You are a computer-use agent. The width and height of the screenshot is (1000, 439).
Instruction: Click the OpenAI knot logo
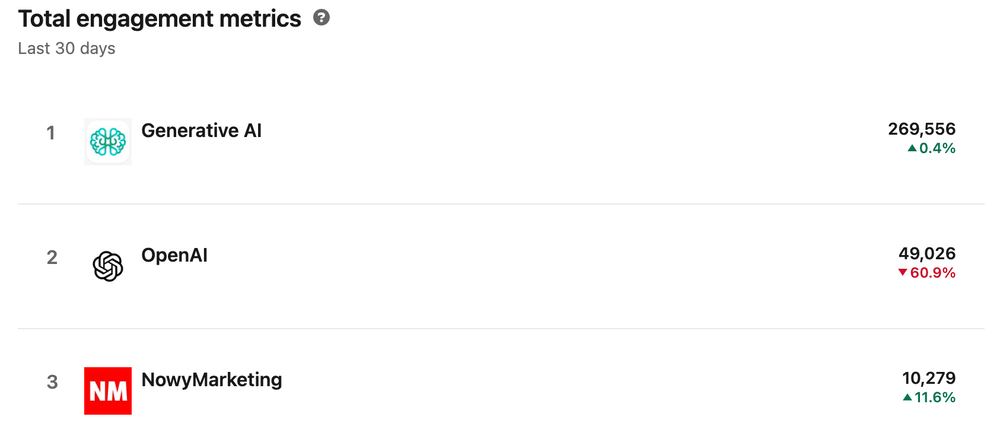click(x=108, y=266)
